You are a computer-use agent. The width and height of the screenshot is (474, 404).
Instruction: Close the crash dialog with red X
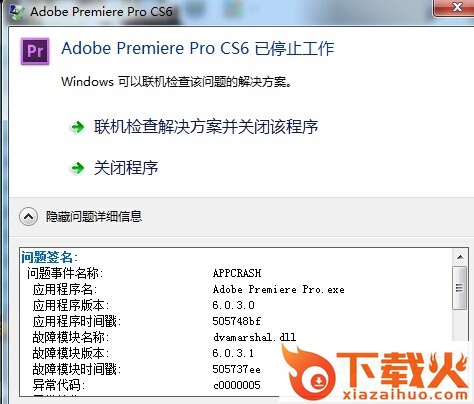(x=456, y=7)
